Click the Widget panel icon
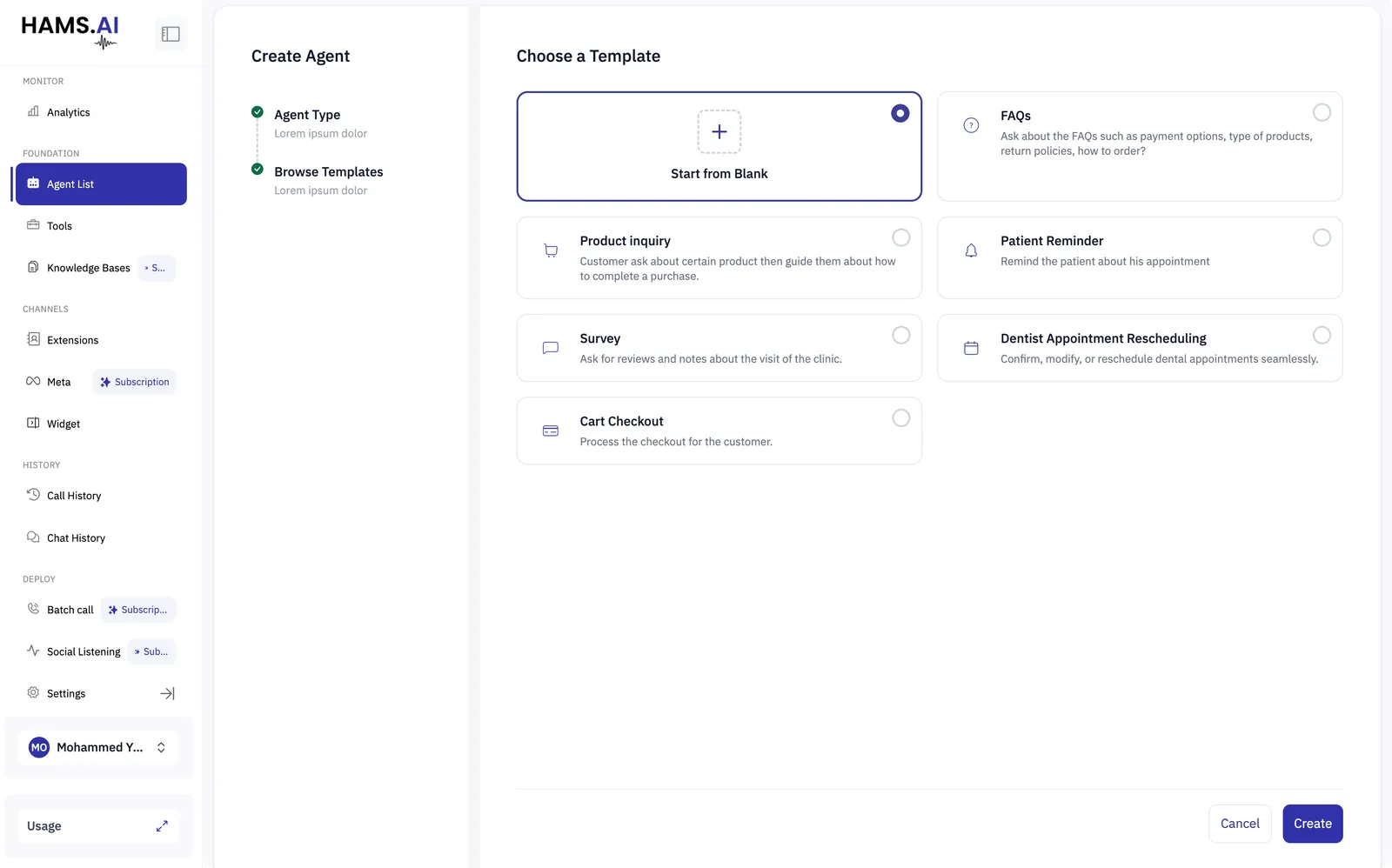 (x=33, y=423)
